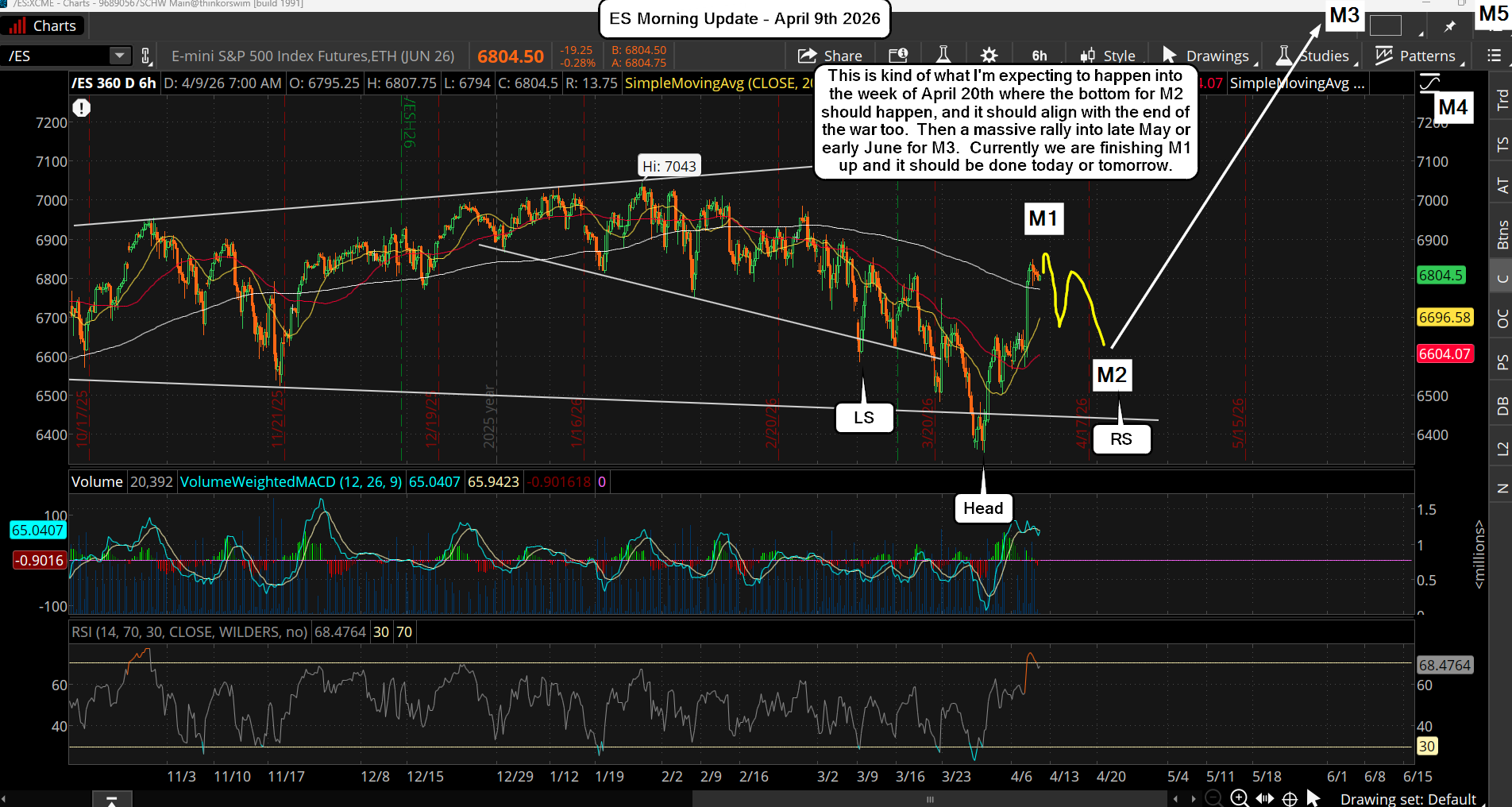Open the 6h timeframe selector
1512x807 pixels.
pyautogui.click(x=1039, y=56)
